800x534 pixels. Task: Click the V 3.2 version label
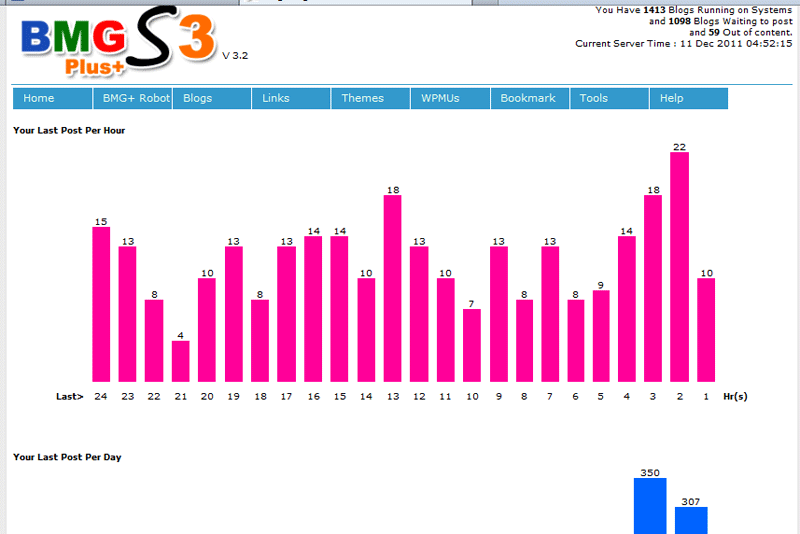(235, 56)
